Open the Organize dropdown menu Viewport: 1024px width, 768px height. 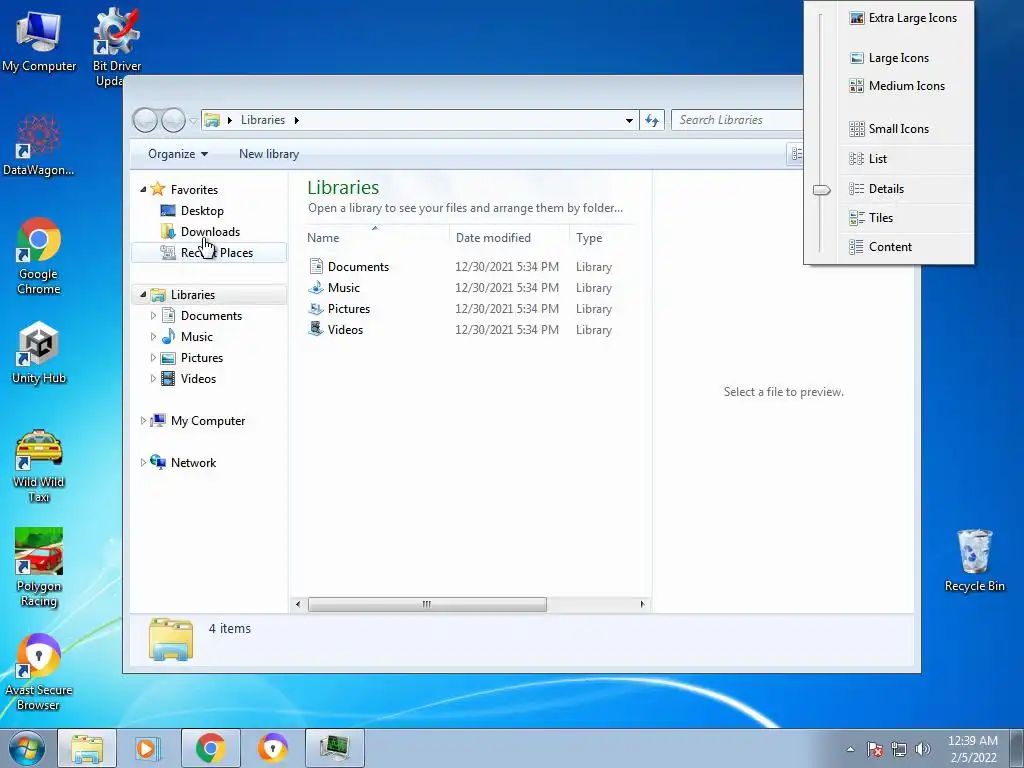click(178, 154)
